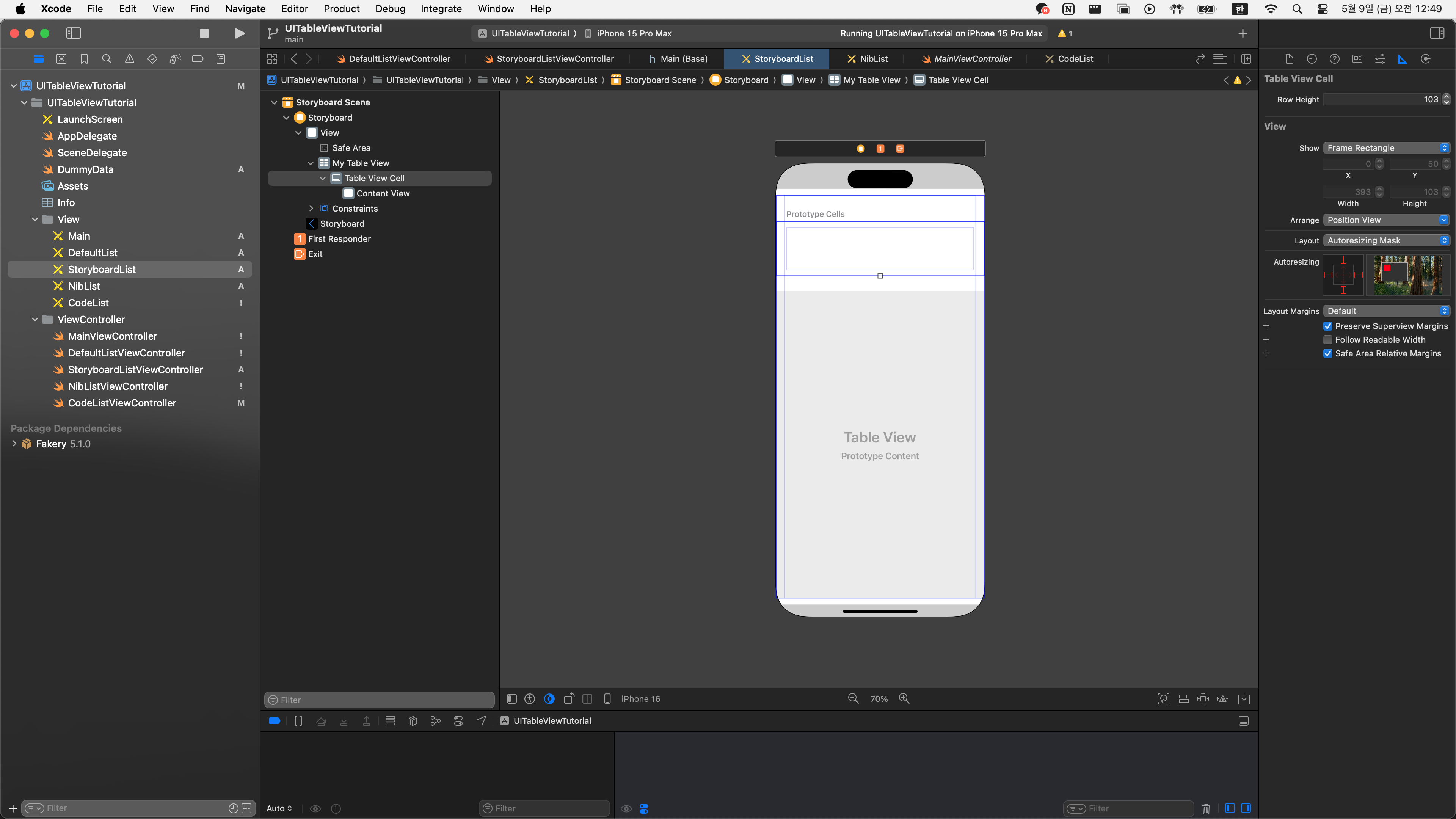Open the Product menu
The height and width of the screenshot is (819, 1456).
click(341, 8)
